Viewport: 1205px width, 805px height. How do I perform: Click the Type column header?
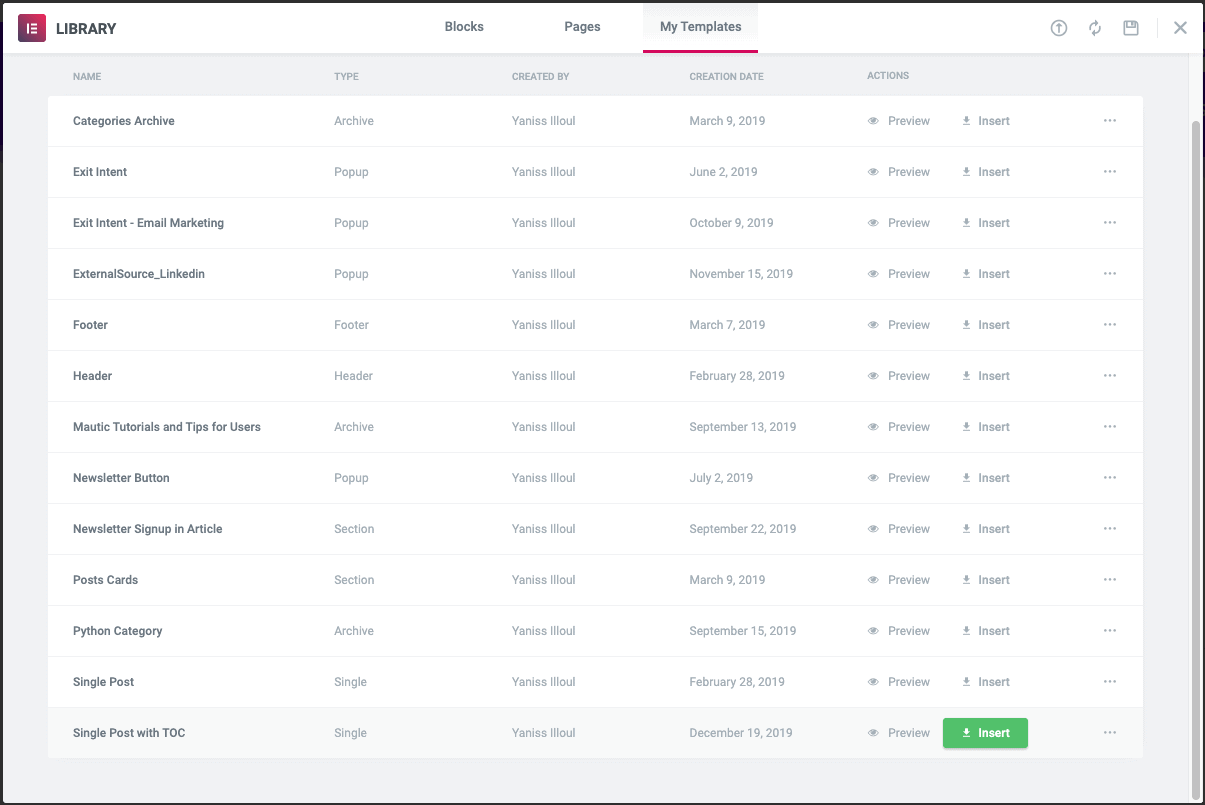pyautogui.click(x=346, y=76)
